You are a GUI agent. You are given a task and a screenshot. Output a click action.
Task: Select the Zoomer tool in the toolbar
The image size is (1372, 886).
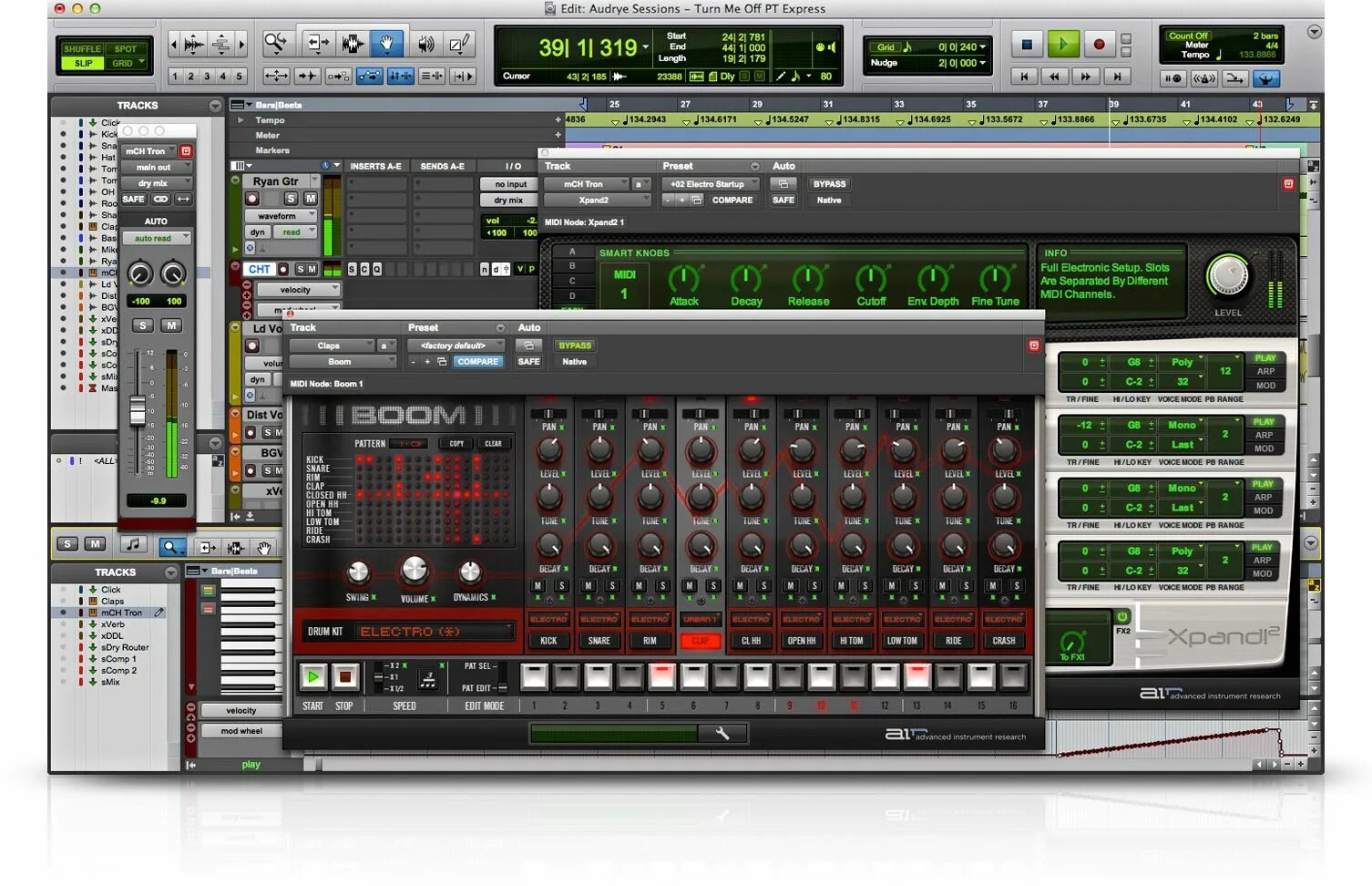pos(275,43)
